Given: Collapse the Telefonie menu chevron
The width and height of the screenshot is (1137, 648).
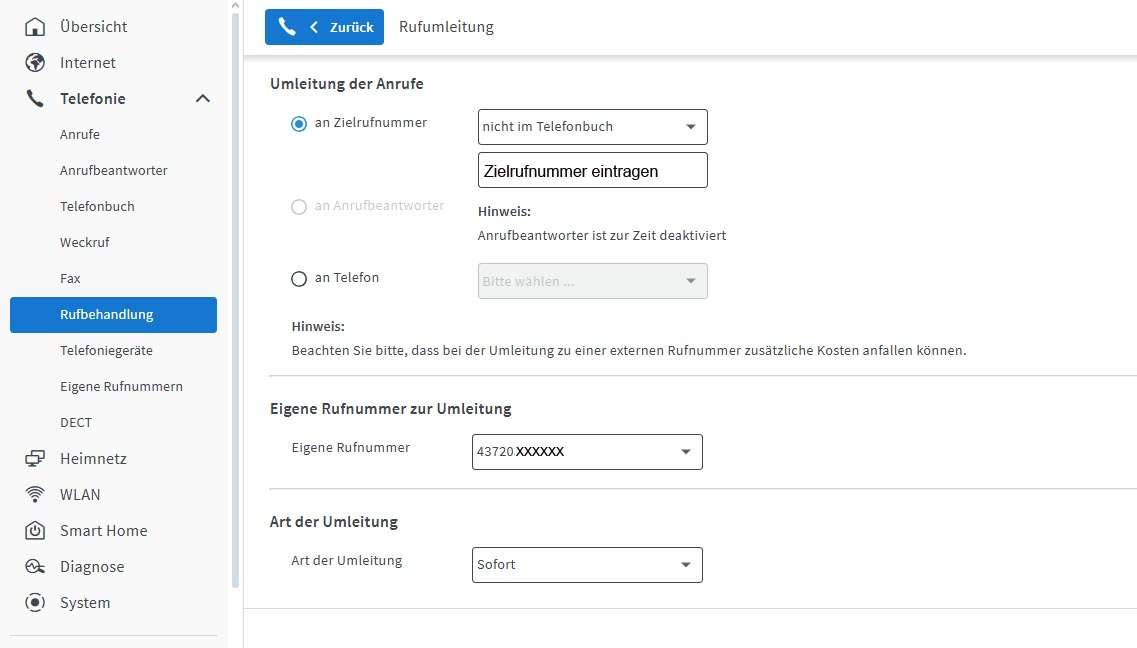Looking at the screenshot, I should point(202,99).
